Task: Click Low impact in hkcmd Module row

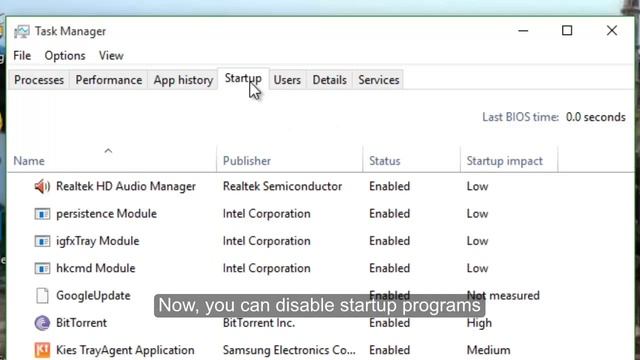Action: point(478,269)
